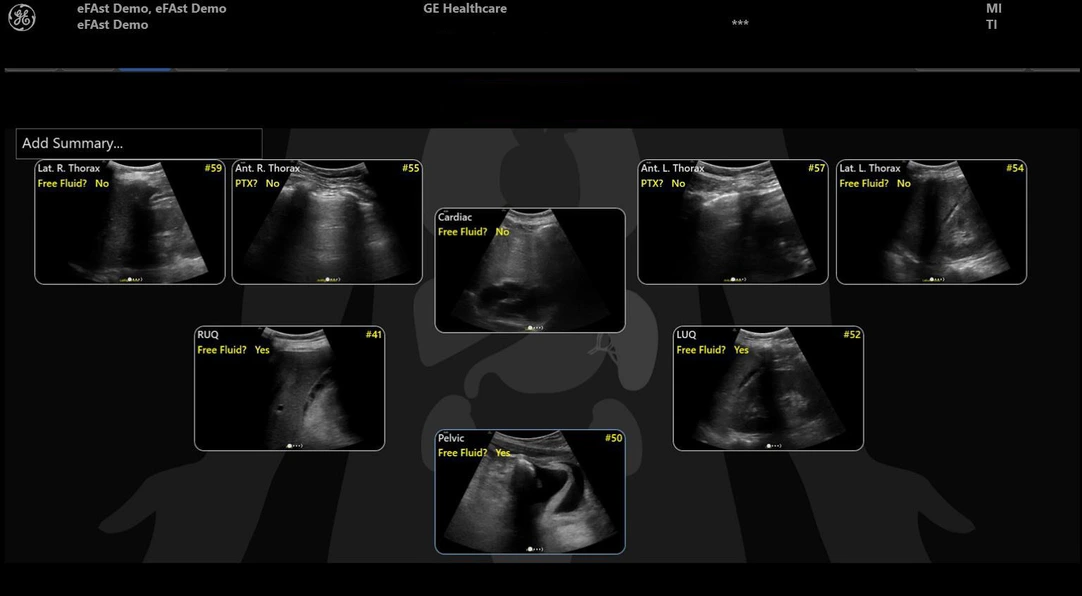Image resolution: width=1082 pixels, height=596 pixels.
Task: Toggle the Cardiac Free Fluid 'No' answer
Action: point(502,232)
